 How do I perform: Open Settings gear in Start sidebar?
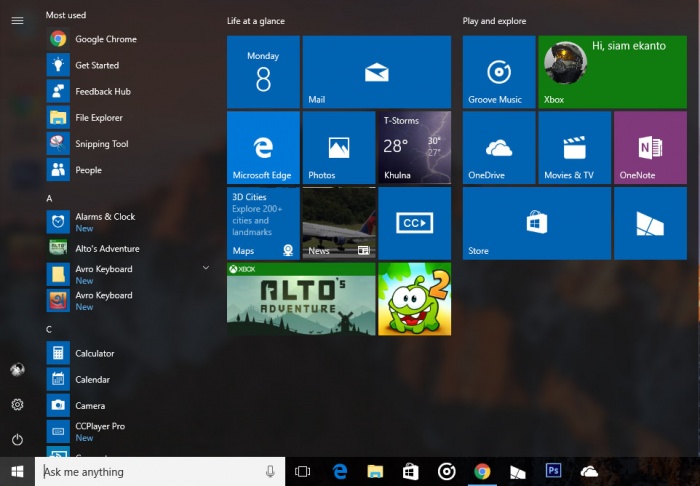[17, 404]
